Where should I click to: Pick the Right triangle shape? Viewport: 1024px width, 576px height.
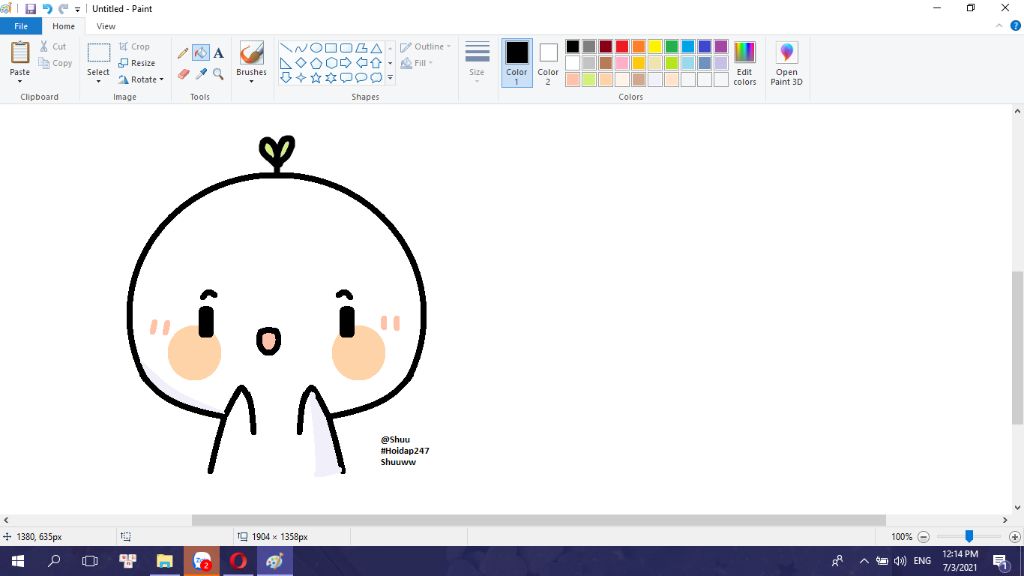(285, 63)
